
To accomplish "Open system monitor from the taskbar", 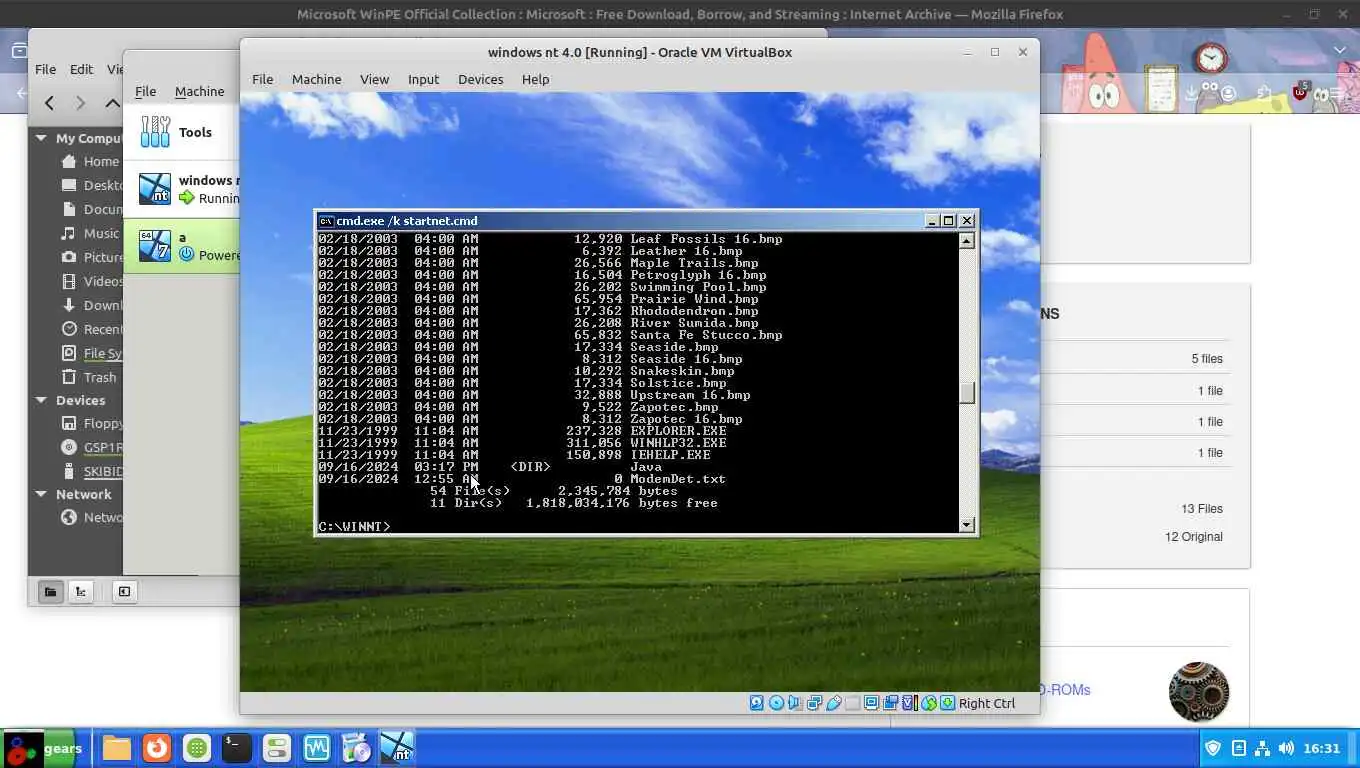I will (316, 748).
